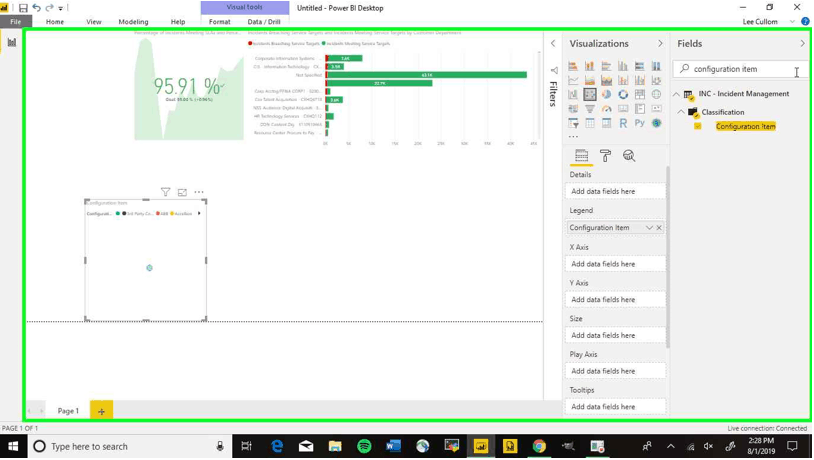Screen dimensions: 814x460
Task: Collapse the Fields pane
Action: click(803, 44)
